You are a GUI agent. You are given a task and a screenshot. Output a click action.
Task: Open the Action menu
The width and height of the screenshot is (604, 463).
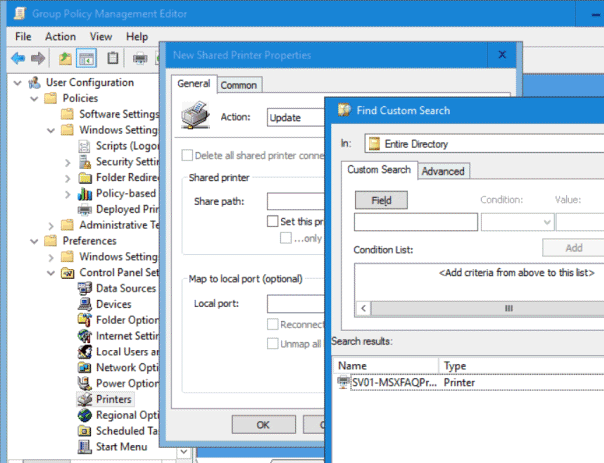click(60, 37)
